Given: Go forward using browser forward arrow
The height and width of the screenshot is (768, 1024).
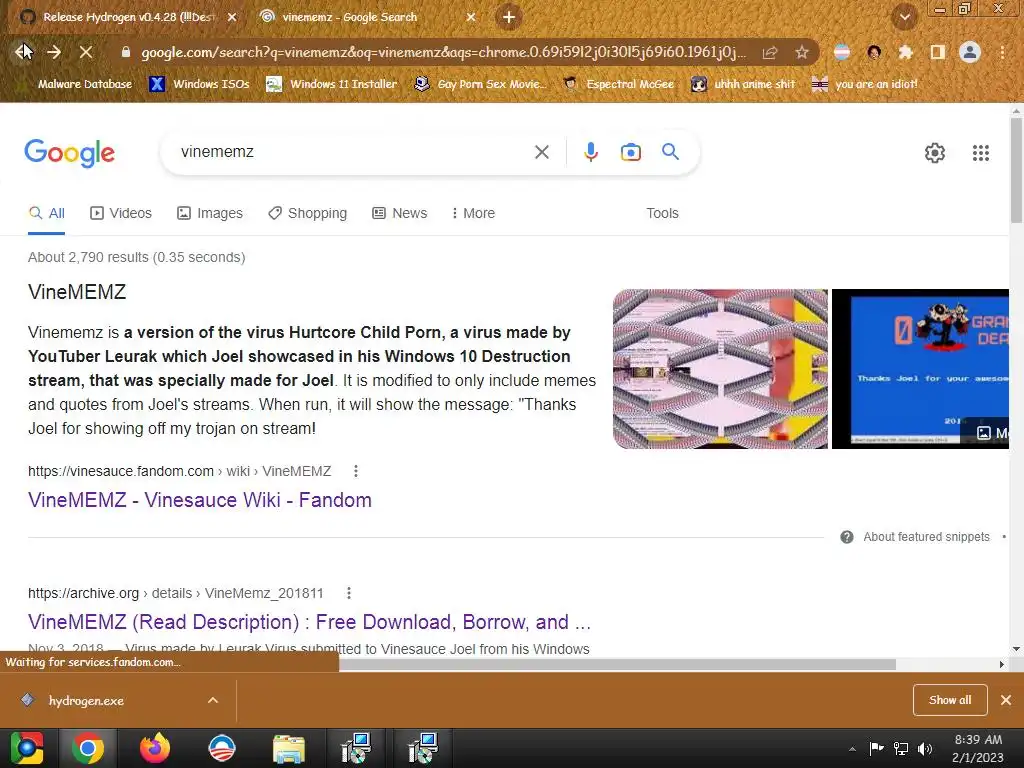Looking at the screenshot, I should coord(54,52).
